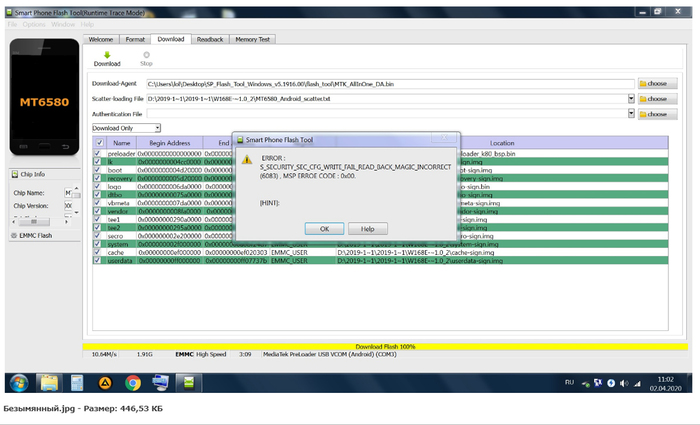This screenshot has width=700, height=425.
Task: Click the Name column header
Action: click(x=121, y=143)
